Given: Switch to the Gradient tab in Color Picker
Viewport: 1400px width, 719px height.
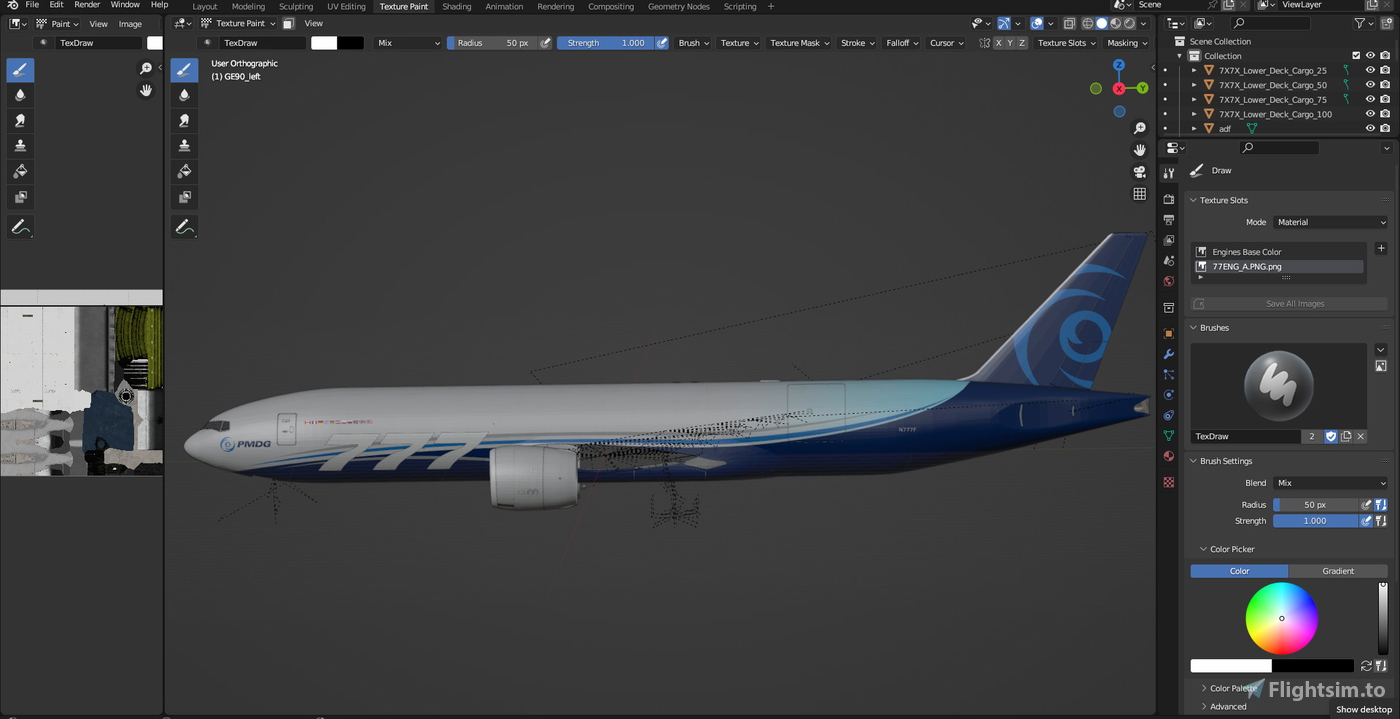Looking at the screenshot, I should [1338, 570].
